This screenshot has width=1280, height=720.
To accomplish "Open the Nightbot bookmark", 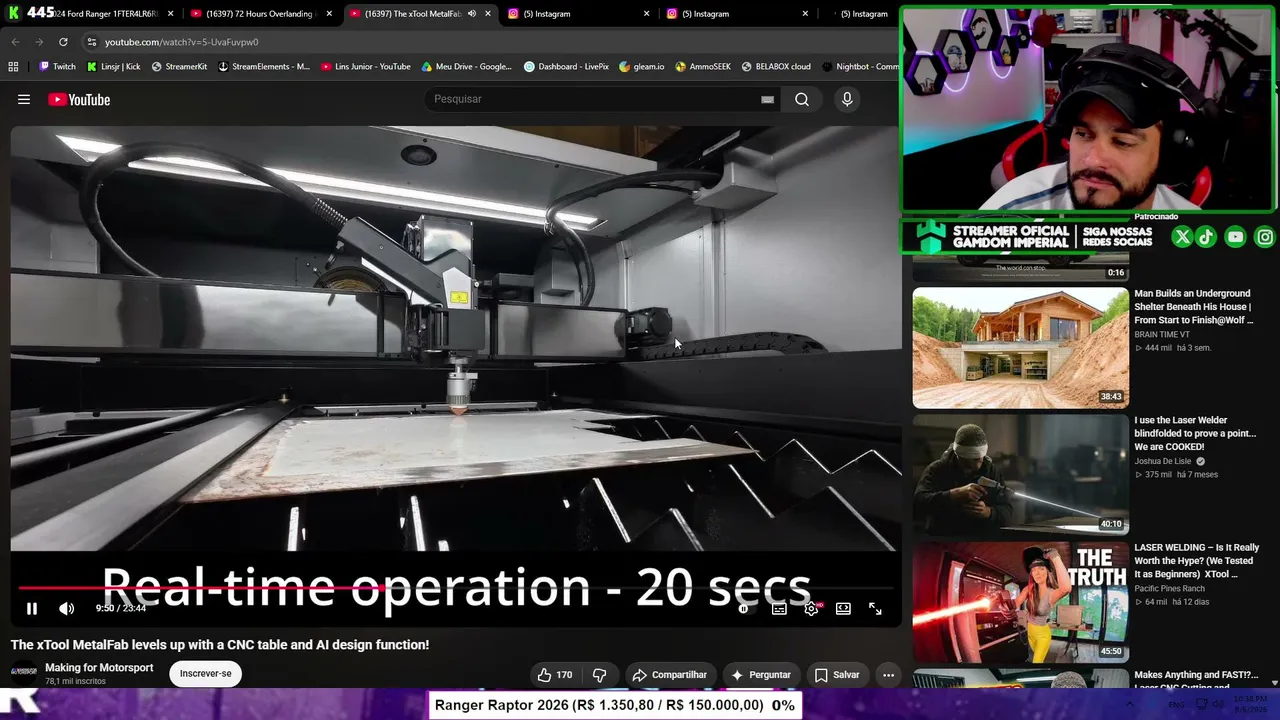I will point(860,67).
